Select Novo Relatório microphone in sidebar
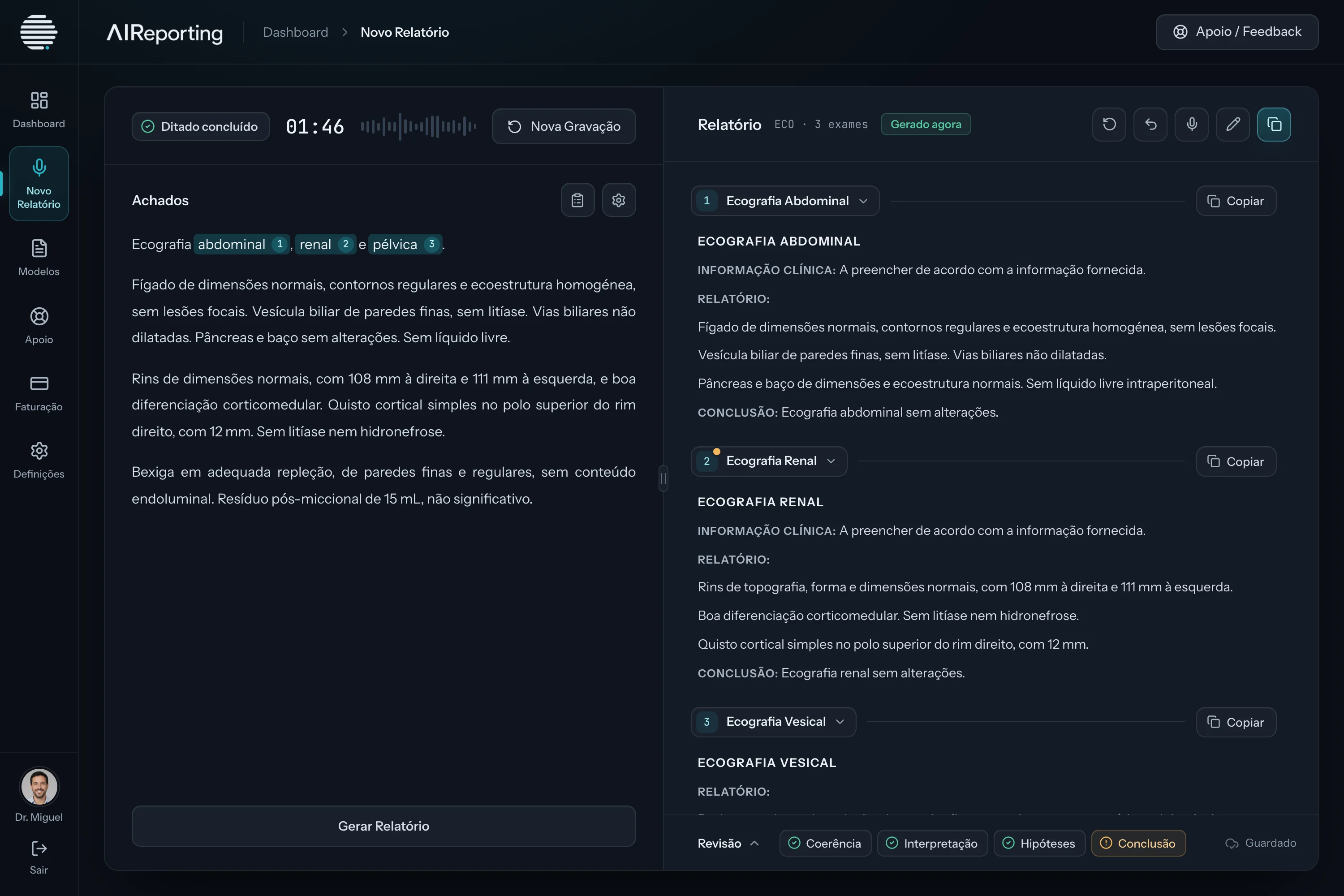This screenshot has height=896, width=1344. pos(39,183)
